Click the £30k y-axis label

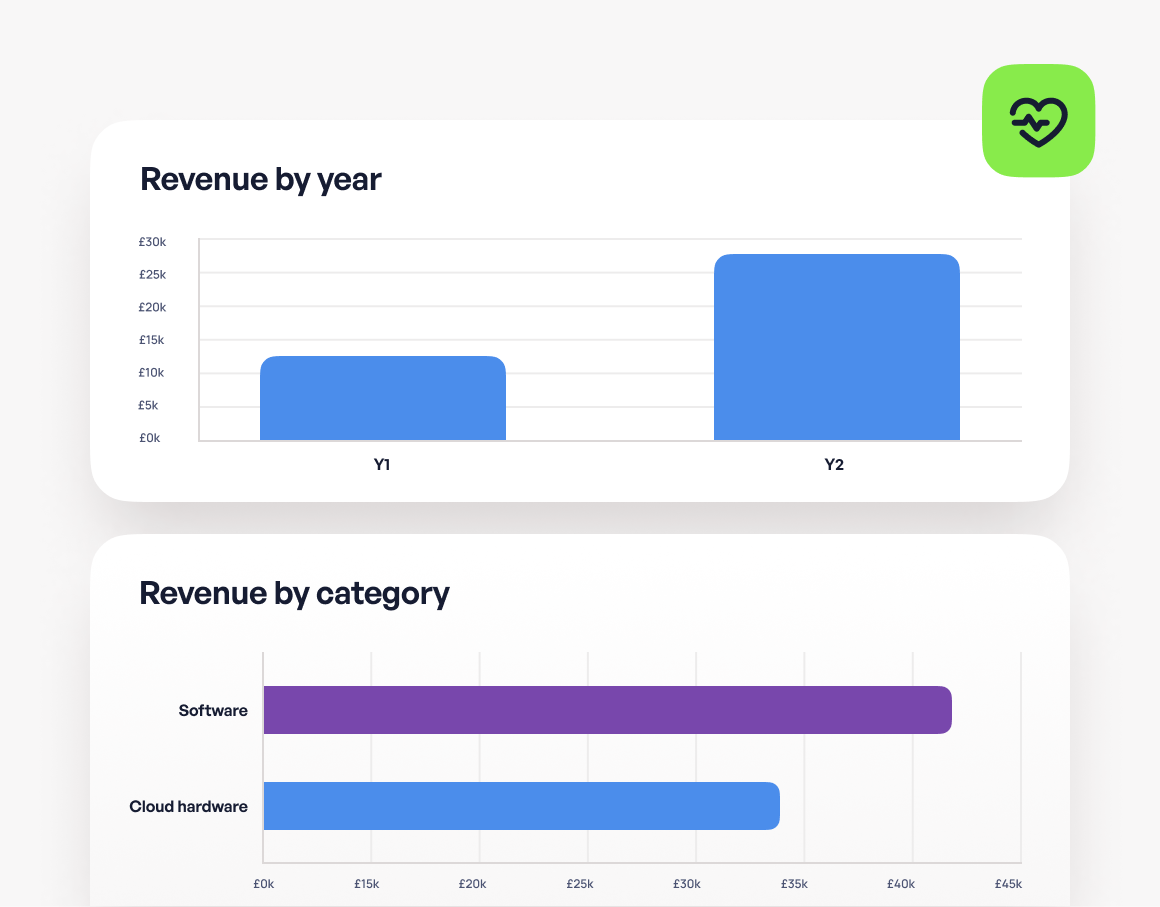[x=152, y=242]
